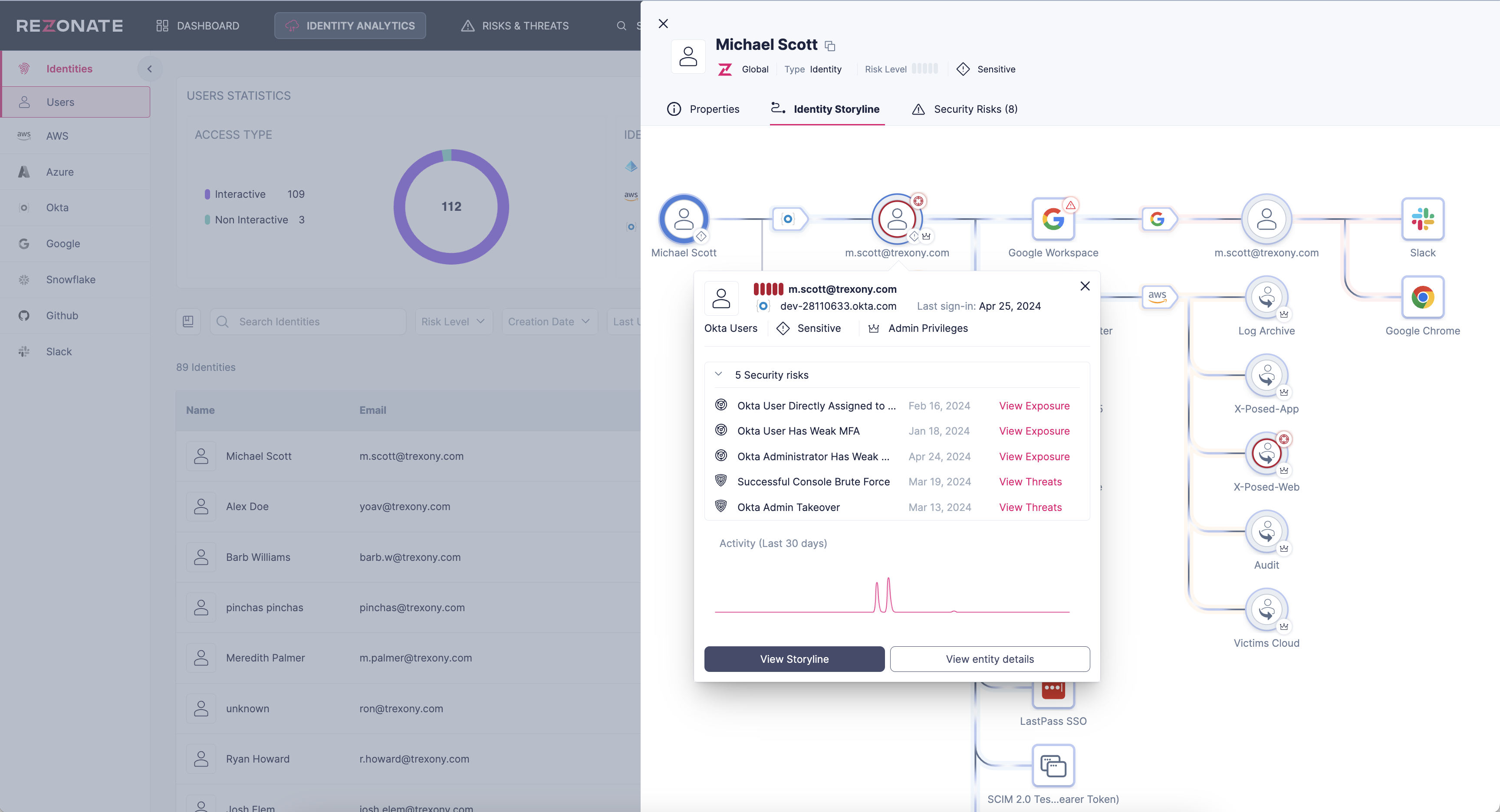Click View Threats for Okta Admin Takeover
1500x812 pixels.
[1030, 507]
